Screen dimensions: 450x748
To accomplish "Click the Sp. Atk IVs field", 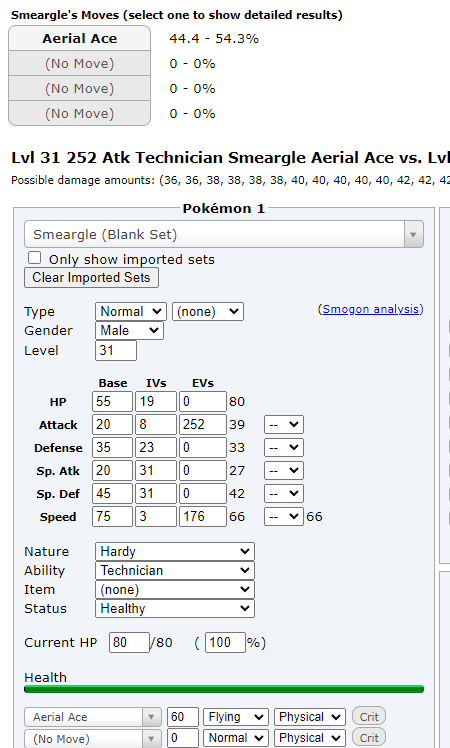I will pyautogui.click(x=156, y=470).
